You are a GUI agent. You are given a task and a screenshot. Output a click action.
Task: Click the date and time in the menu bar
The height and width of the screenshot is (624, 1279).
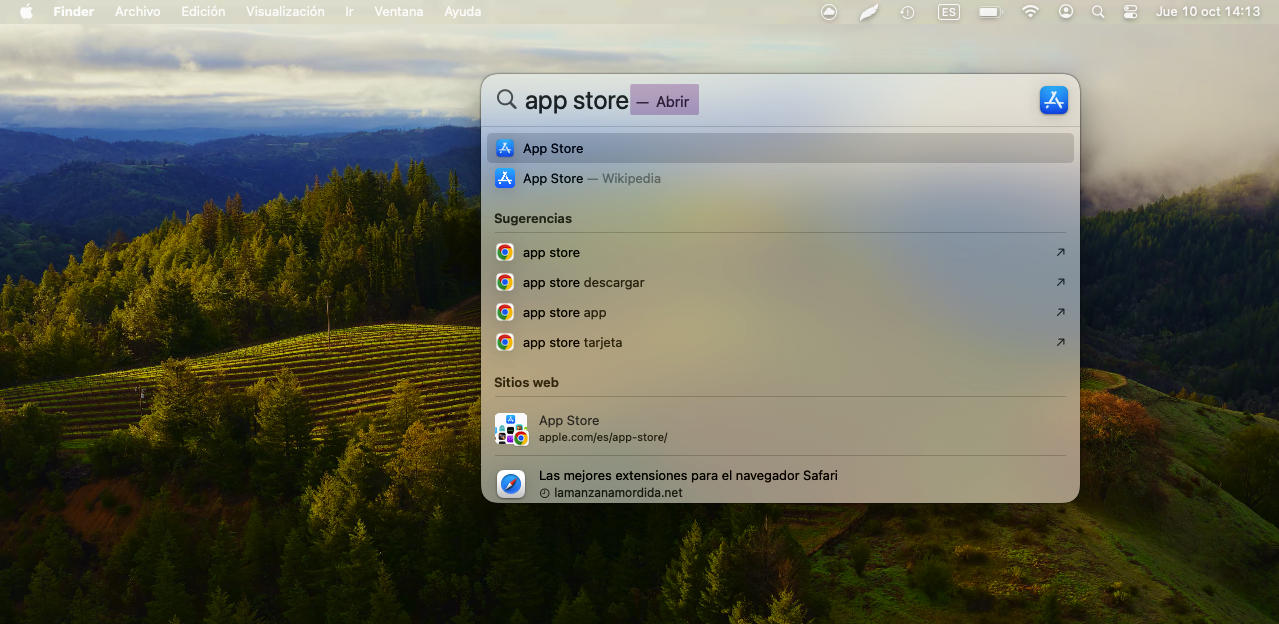click(x=1207, y=12)
